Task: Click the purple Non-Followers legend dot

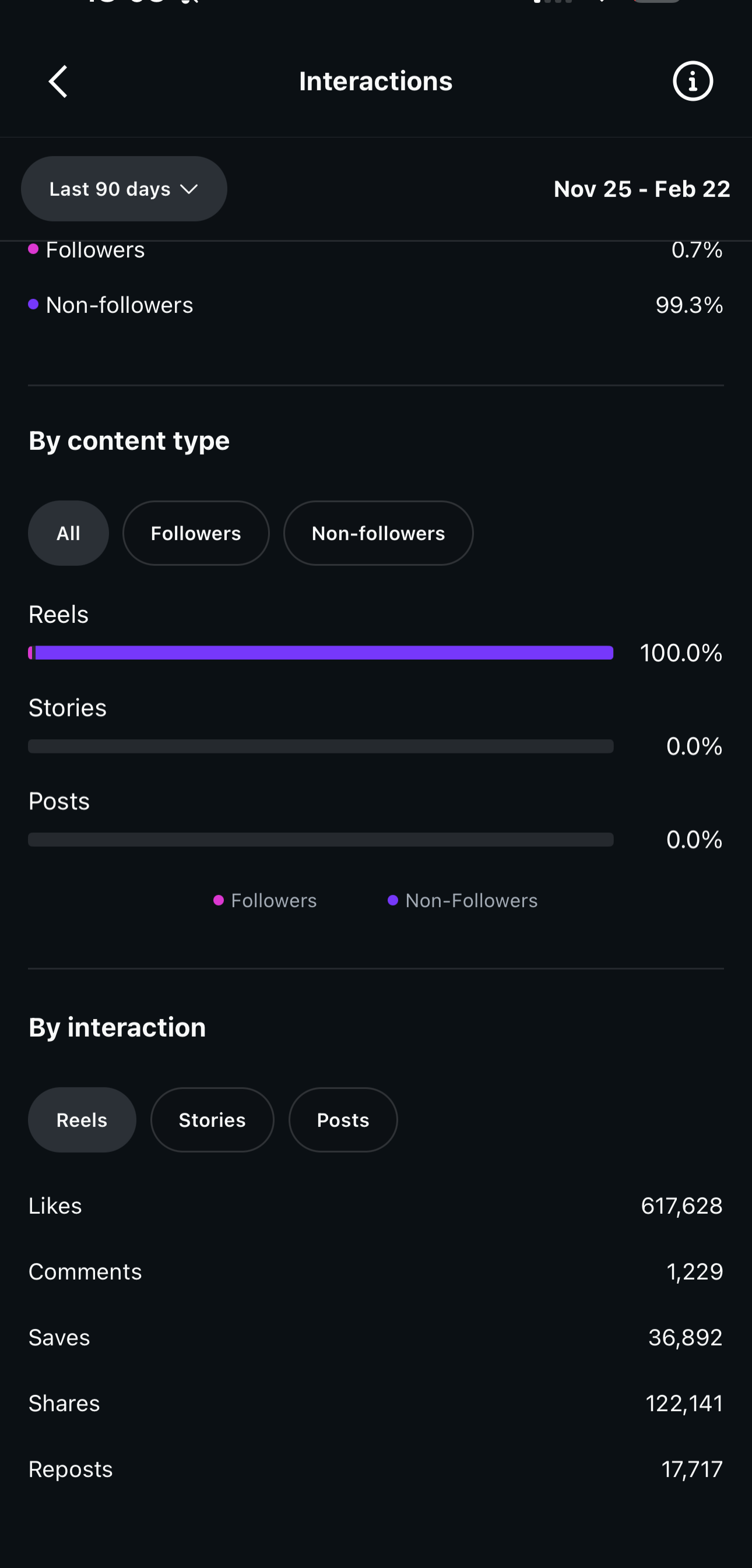Action: pyautogui.click(x=393, y=900)
